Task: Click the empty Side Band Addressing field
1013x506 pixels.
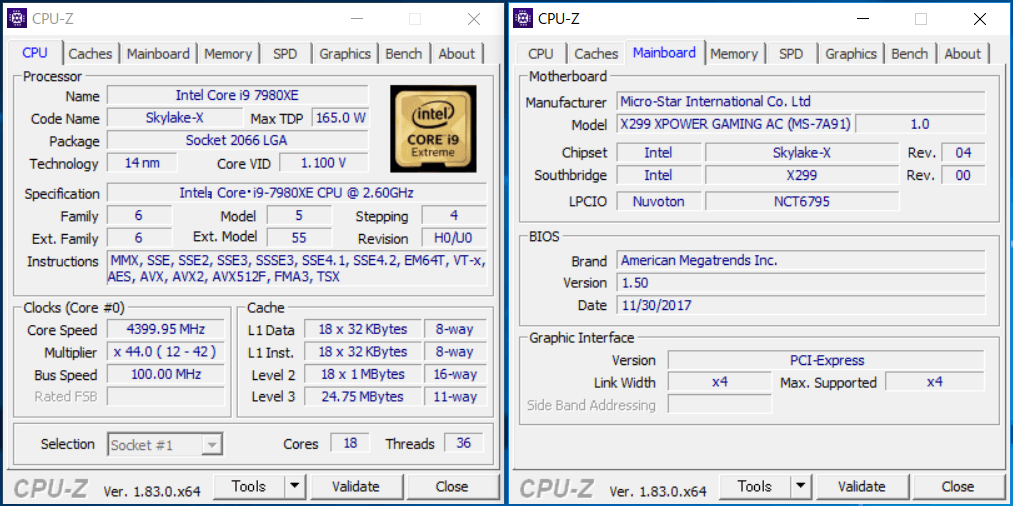Action: (x=720, y=405)
